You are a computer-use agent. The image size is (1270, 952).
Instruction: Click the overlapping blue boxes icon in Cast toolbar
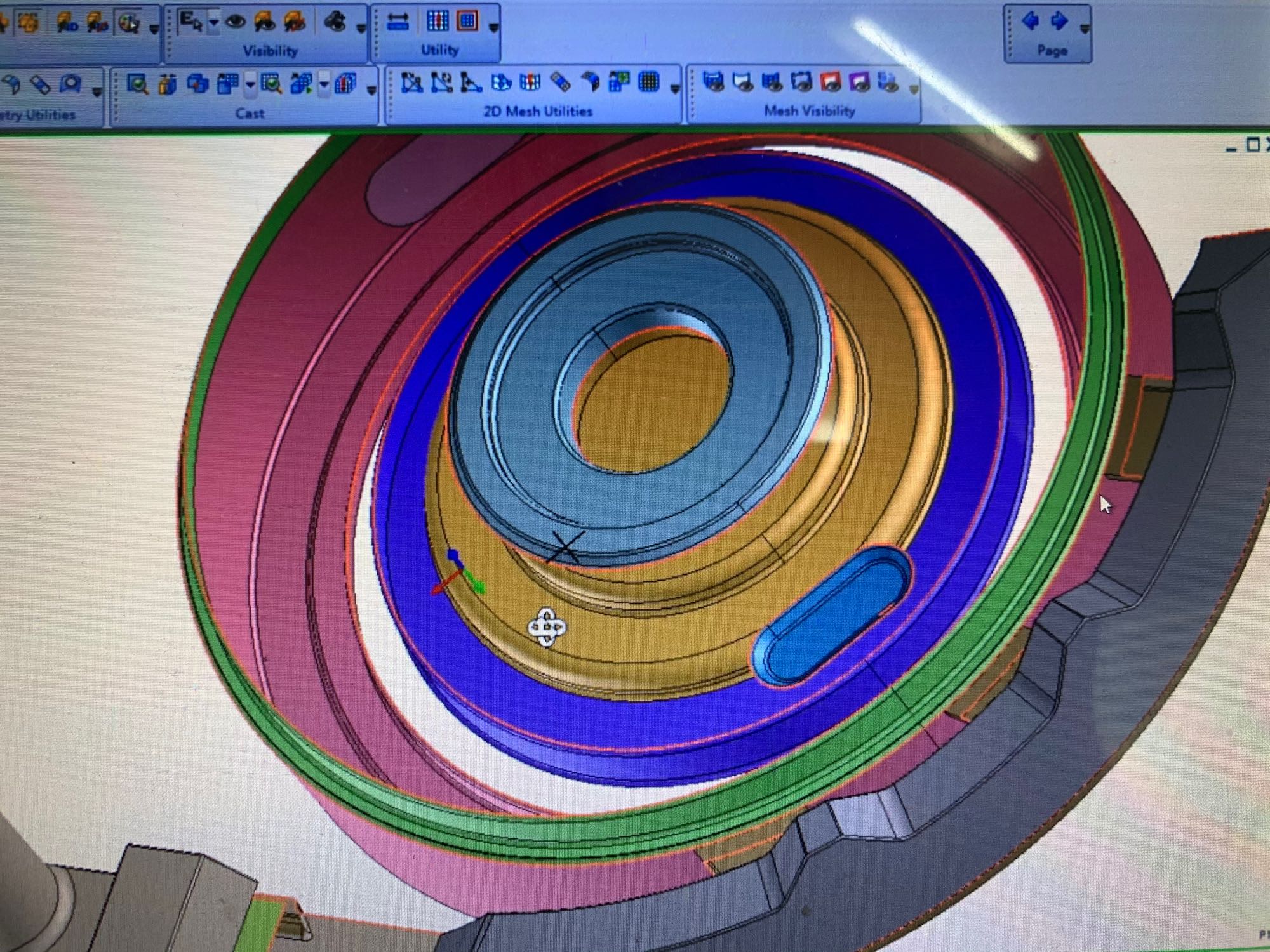(x=198, y=84)
